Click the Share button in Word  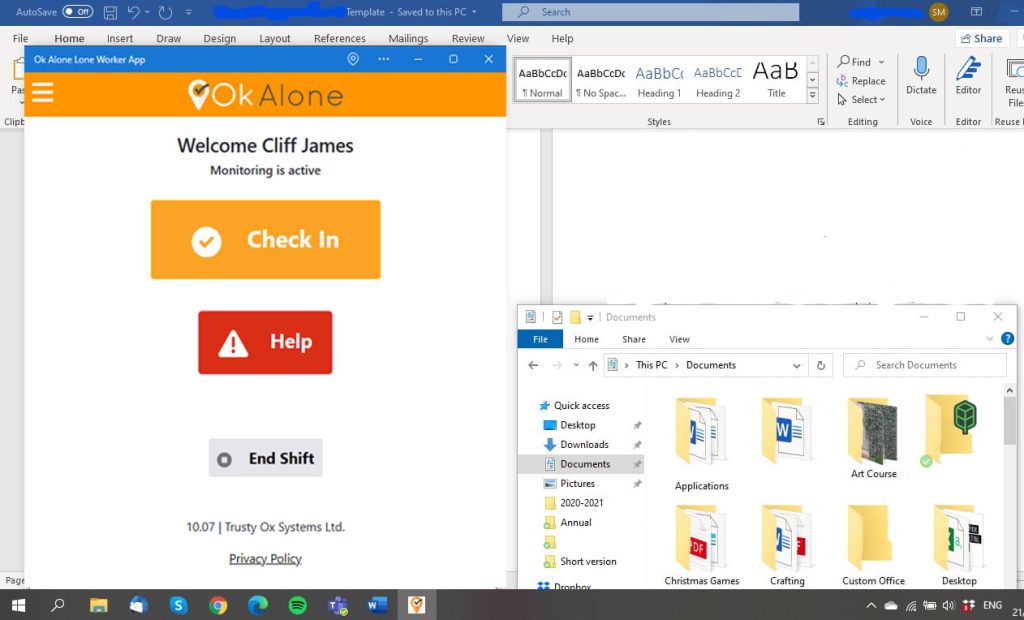tap(982, 39)
